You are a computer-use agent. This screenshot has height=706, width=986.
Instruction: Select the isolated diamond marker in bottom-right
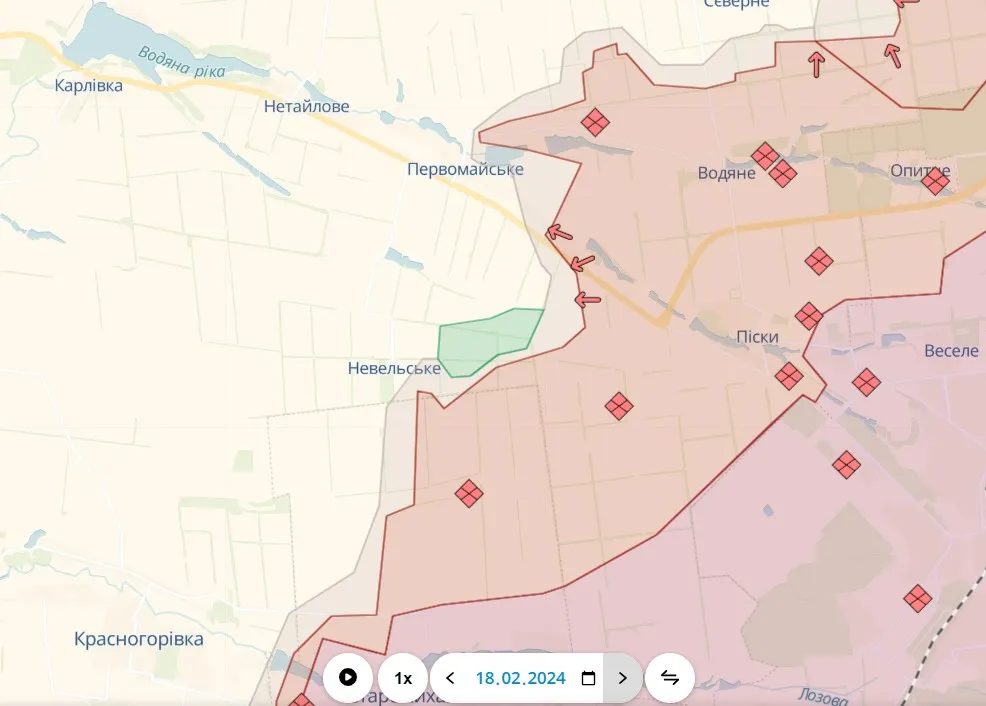(917, 598)
